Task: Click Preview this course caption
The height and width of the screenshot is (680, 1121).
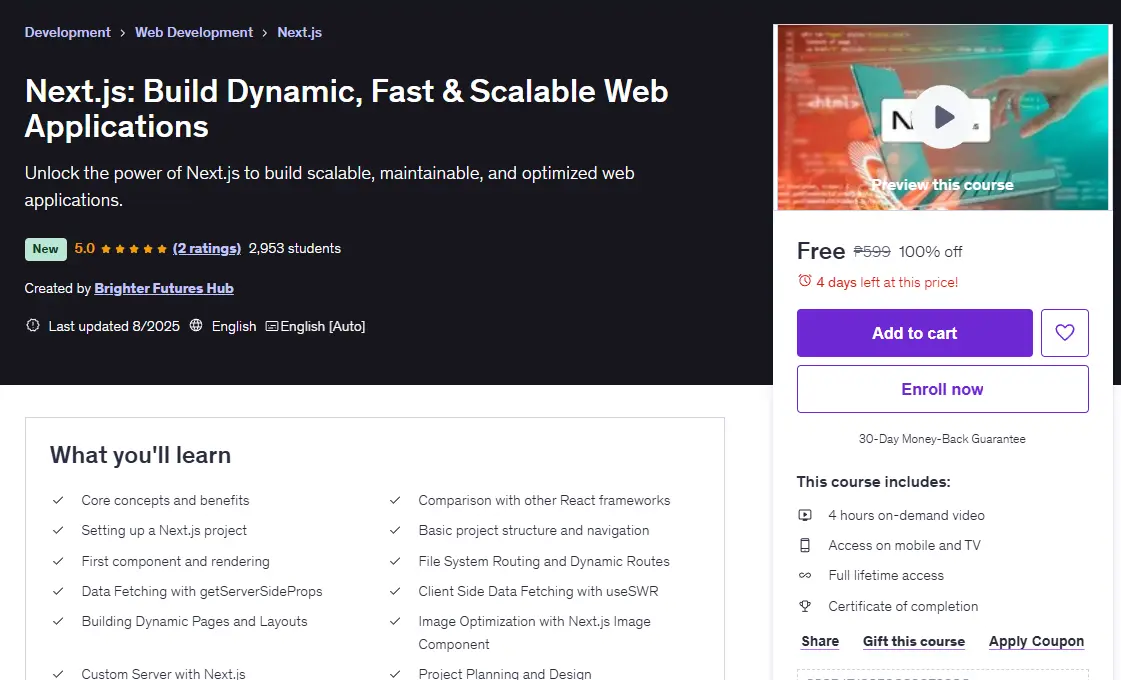Action: tap(942, 184)
